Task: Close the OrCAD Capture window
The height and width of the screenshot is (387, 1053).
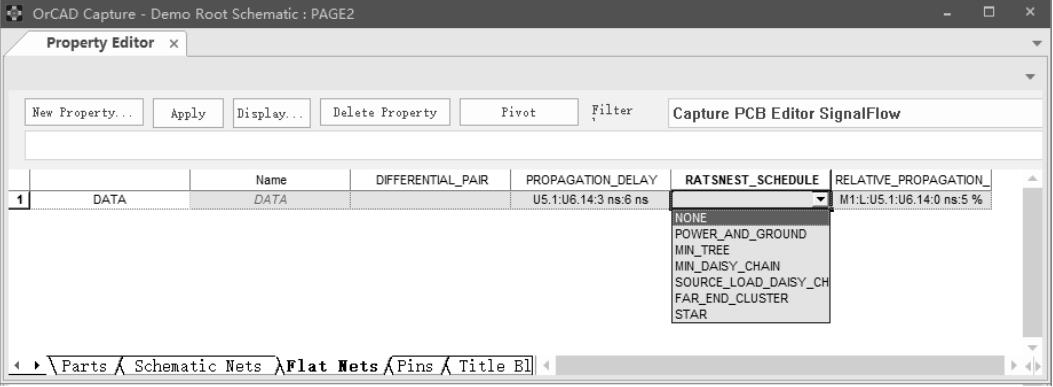Action: pyautogui.click(x=1031, y=13)
